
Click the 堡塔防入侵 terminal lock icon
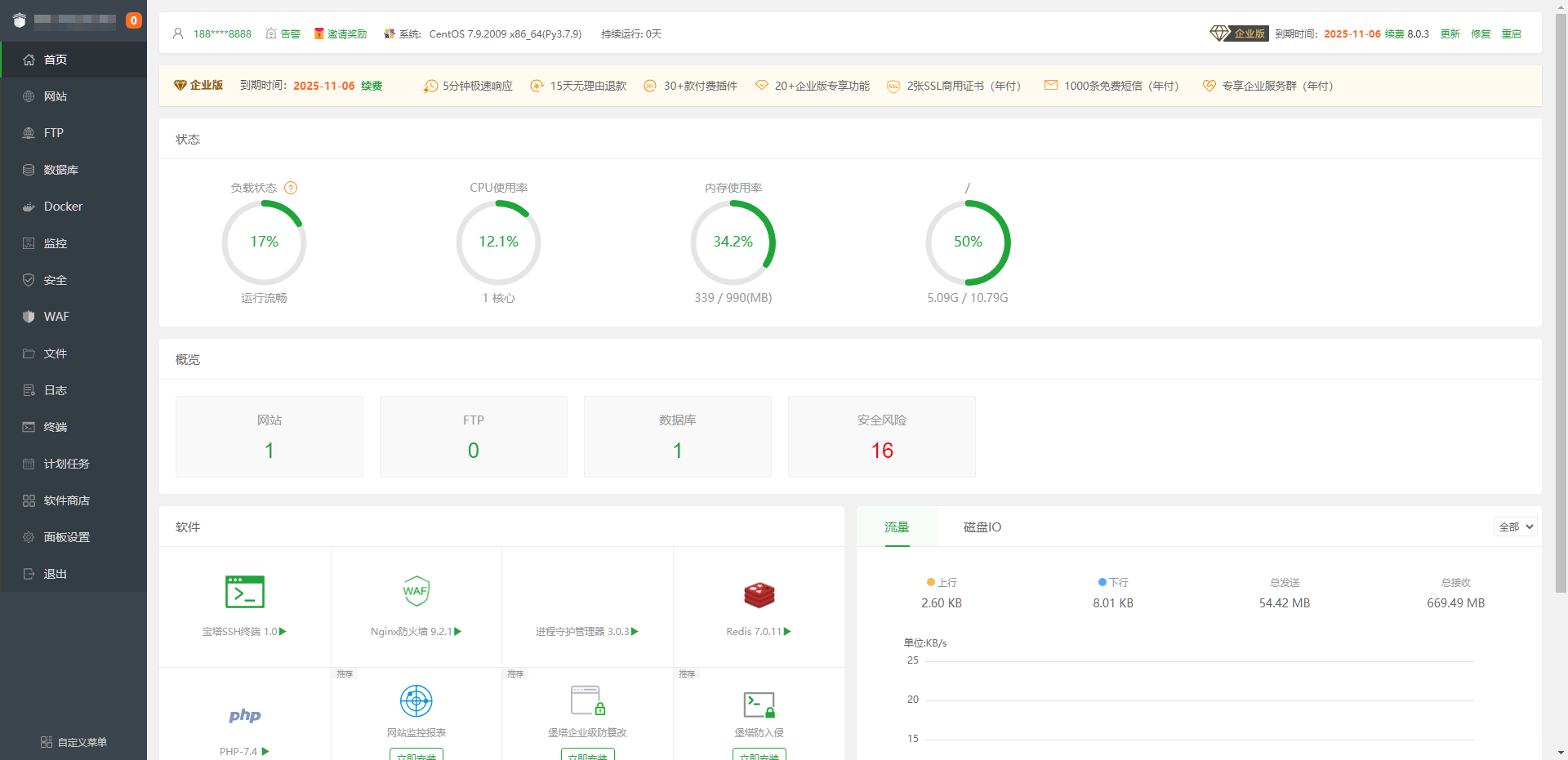759,704
